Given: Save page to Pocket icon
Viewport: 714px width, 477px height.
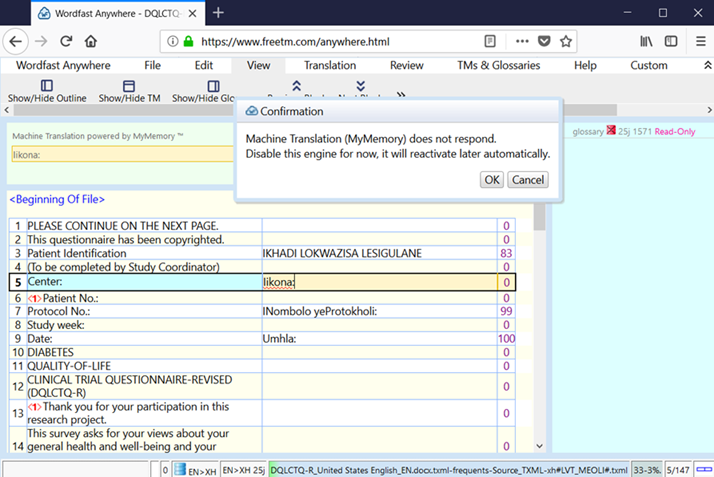Looking at the screenshot, I should (544, 41).
